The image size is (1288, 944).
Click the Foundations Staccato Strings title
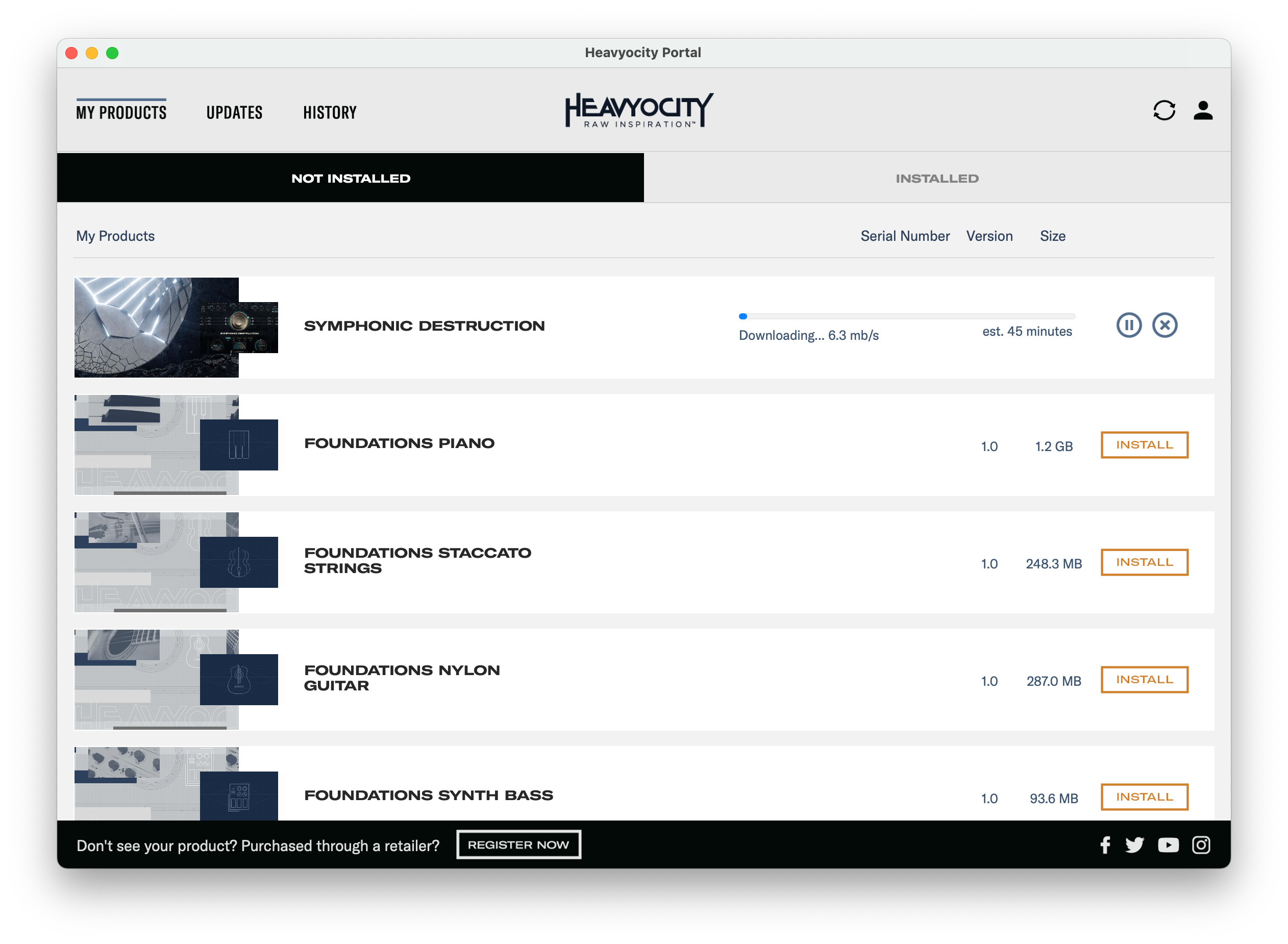(x=418, y=561)
